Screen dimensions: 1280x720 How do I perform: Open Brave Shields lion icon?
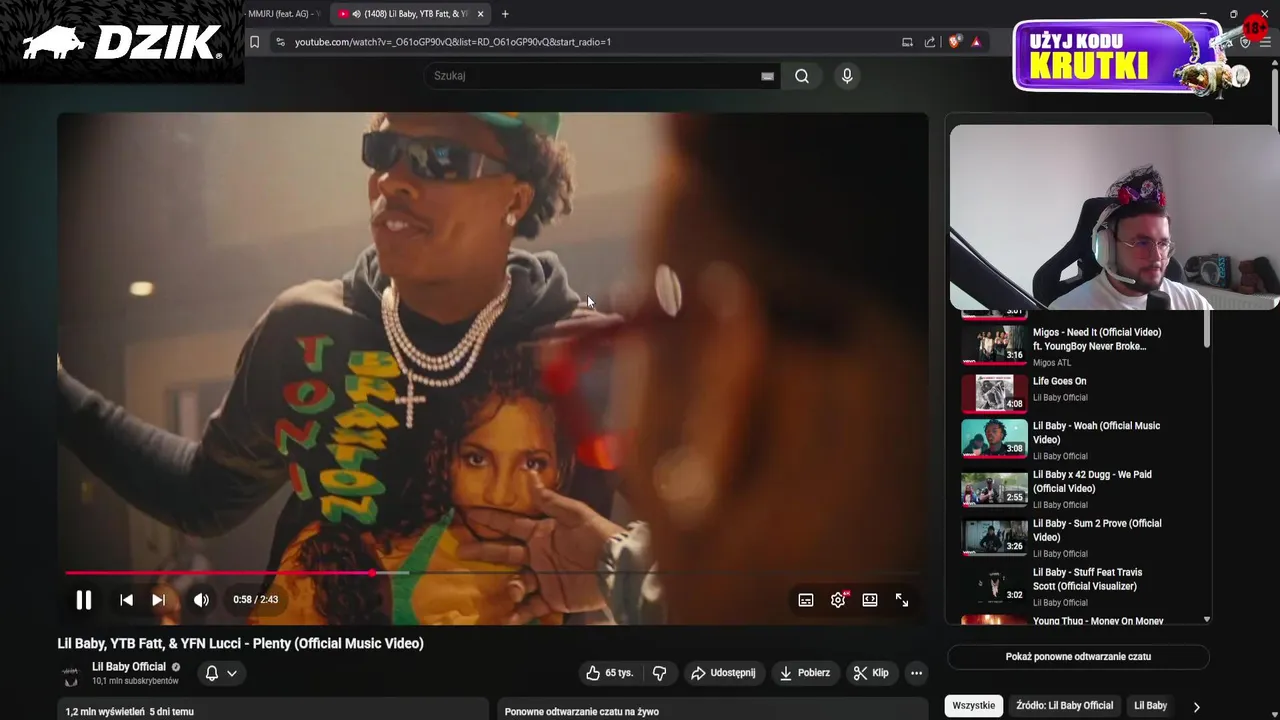[x=954, y=42]
